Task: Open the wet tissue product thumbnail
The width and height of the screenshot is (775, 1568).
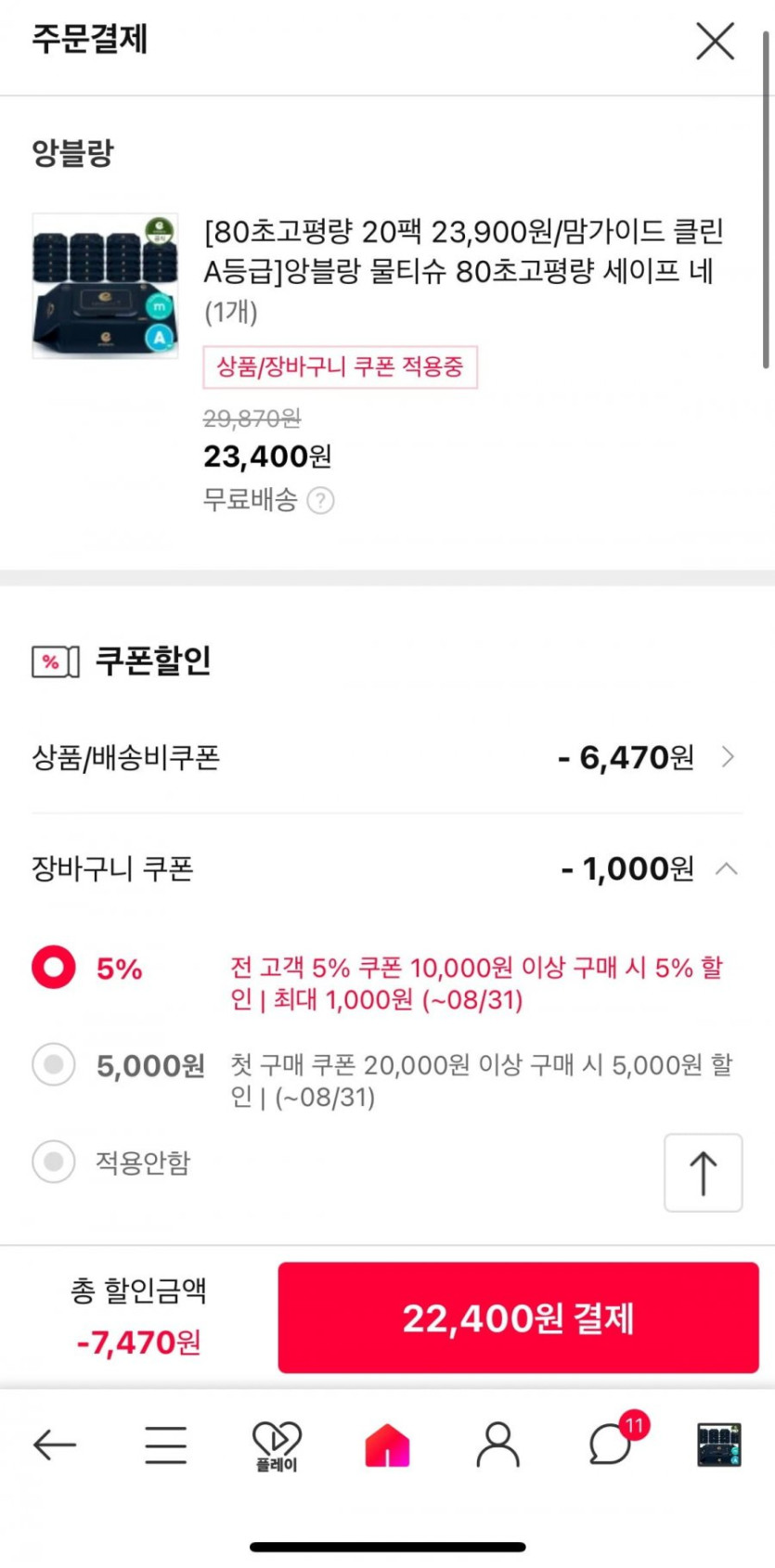Action: coord(106,286)
